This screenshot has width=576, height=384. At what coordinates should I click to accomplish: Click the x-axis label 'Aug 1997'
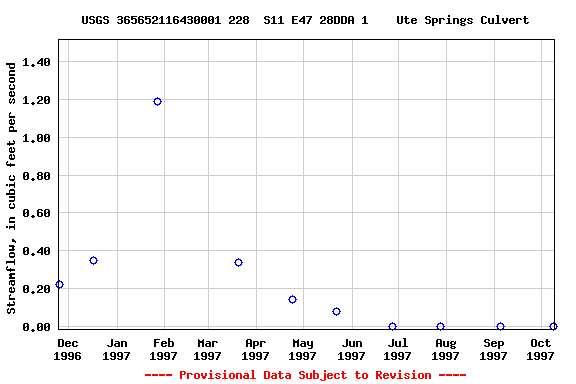coord(445,349)
